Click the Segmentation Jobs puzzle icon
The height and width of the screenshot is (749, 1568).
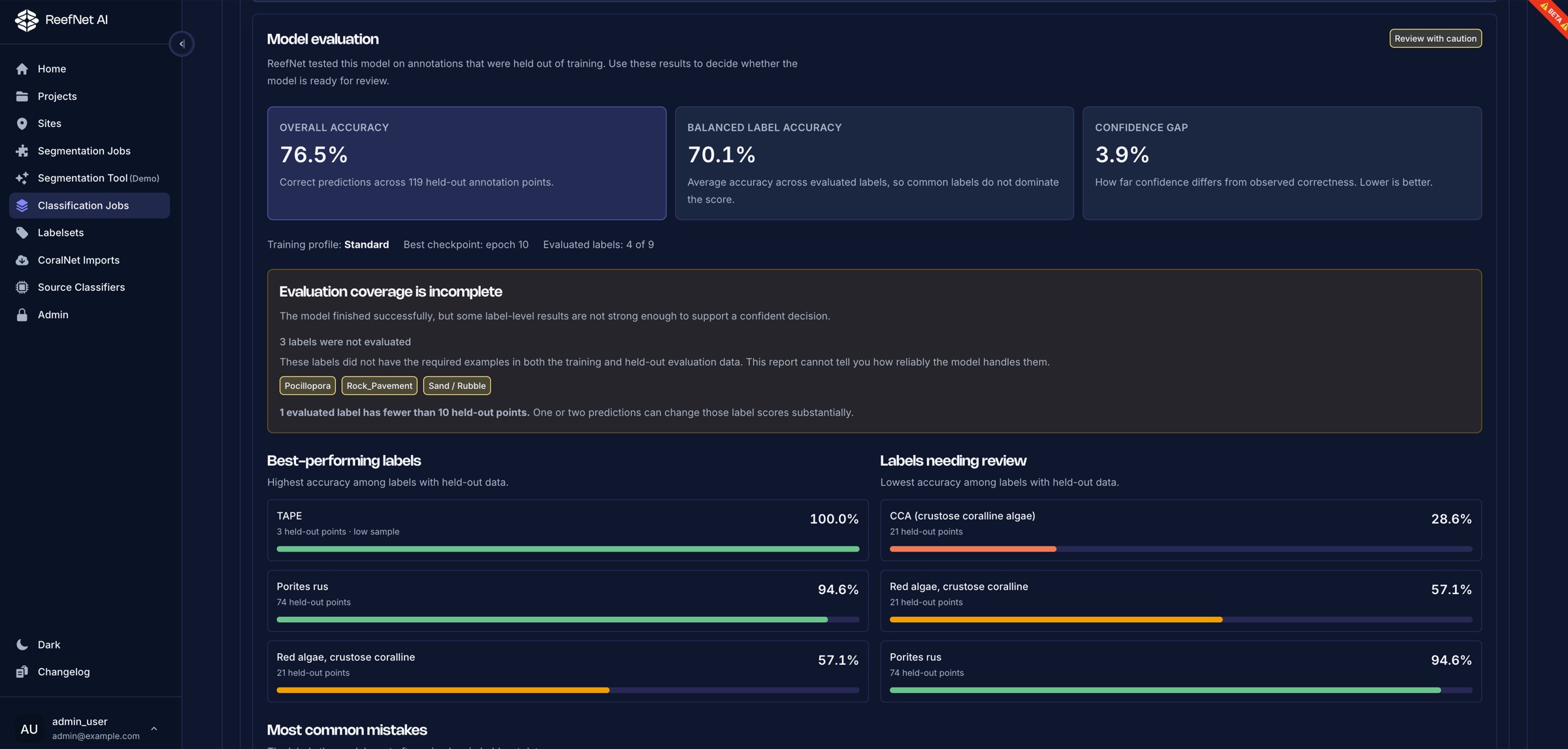tap(22, 151)
